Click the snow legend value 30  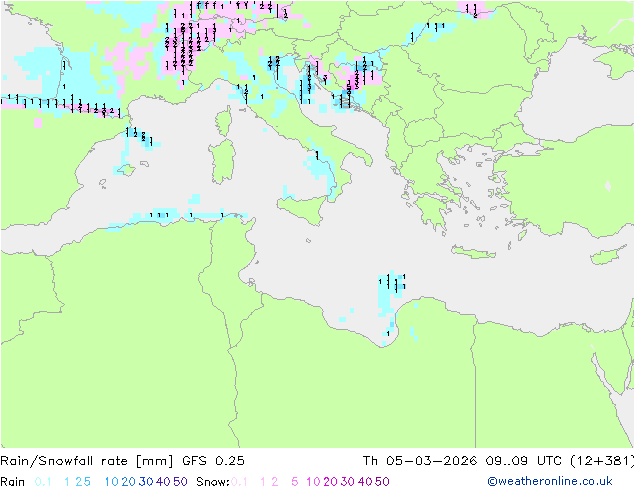click(x=348, y=482)
